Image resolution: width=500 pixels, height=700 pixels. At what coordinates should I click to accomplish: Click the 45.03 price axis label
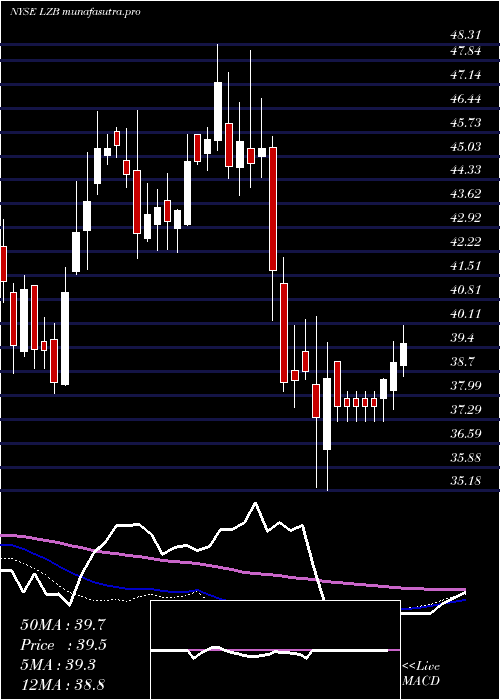pyautogui.click(x=466, y=146)
